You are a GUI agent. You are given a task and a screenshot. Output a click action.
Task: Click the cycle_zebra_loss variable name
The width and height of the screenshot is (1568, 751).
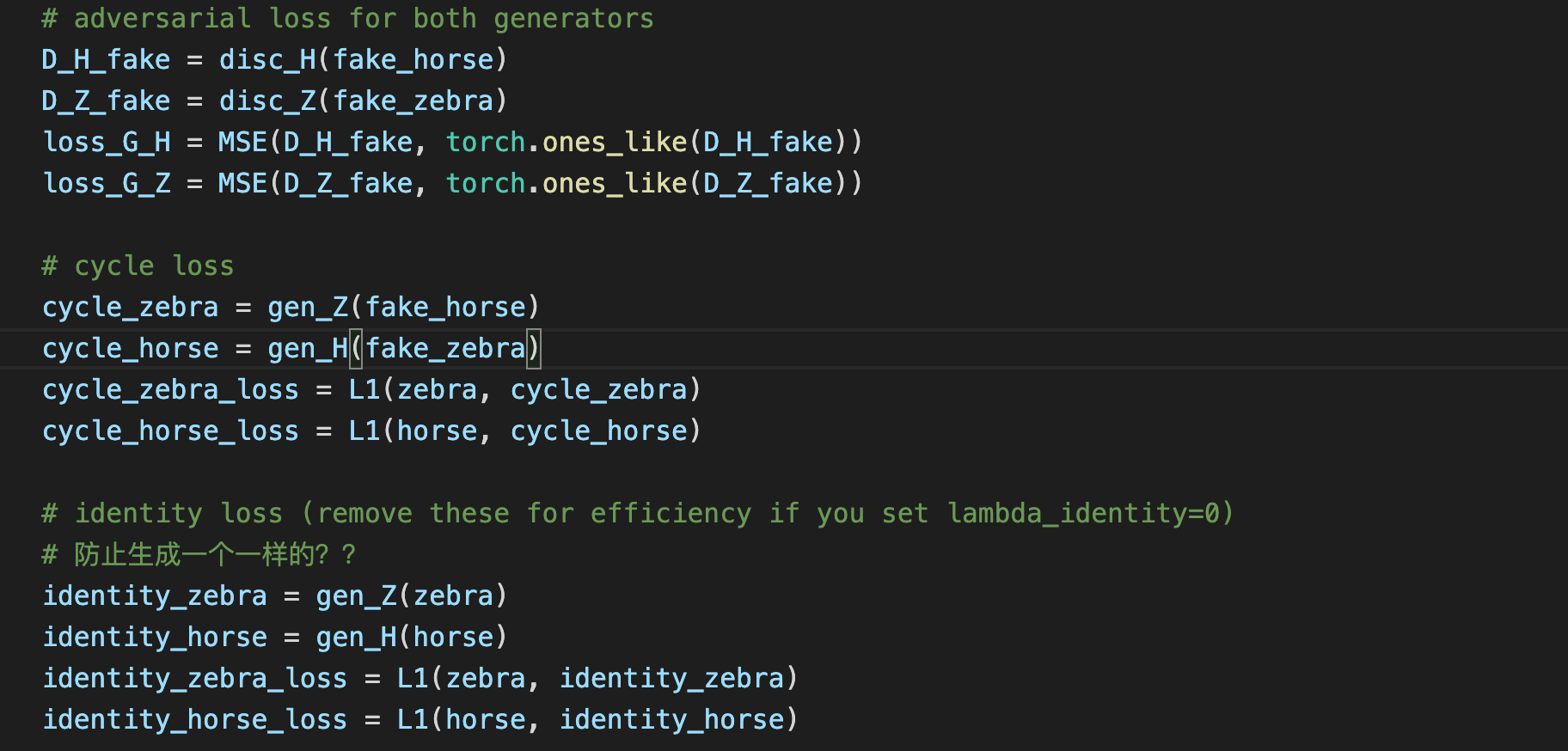171,389
